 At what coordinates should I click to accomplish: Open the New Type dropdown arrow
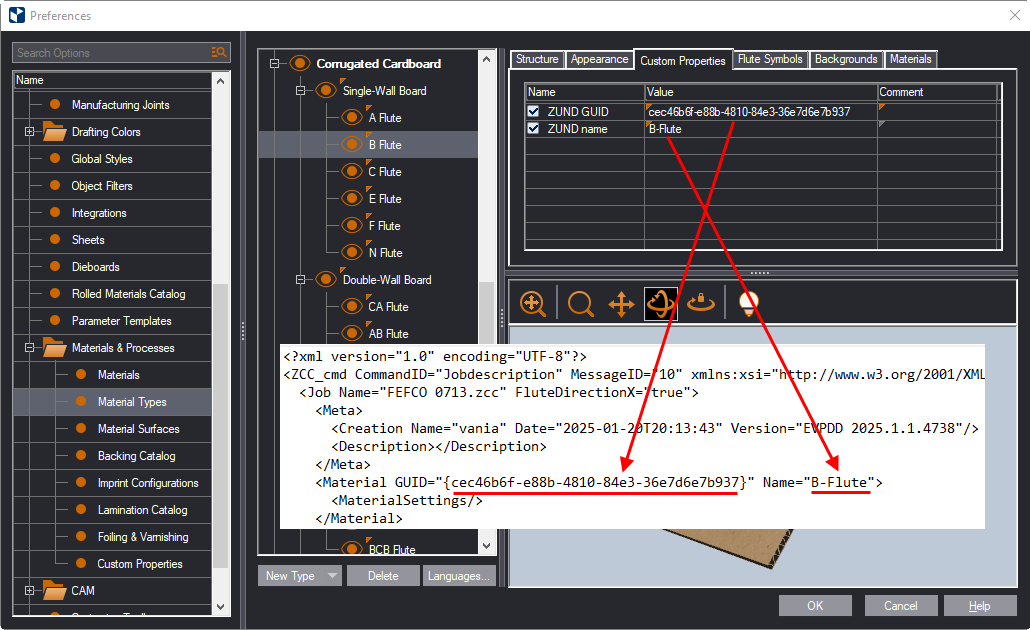pos(332,576)
